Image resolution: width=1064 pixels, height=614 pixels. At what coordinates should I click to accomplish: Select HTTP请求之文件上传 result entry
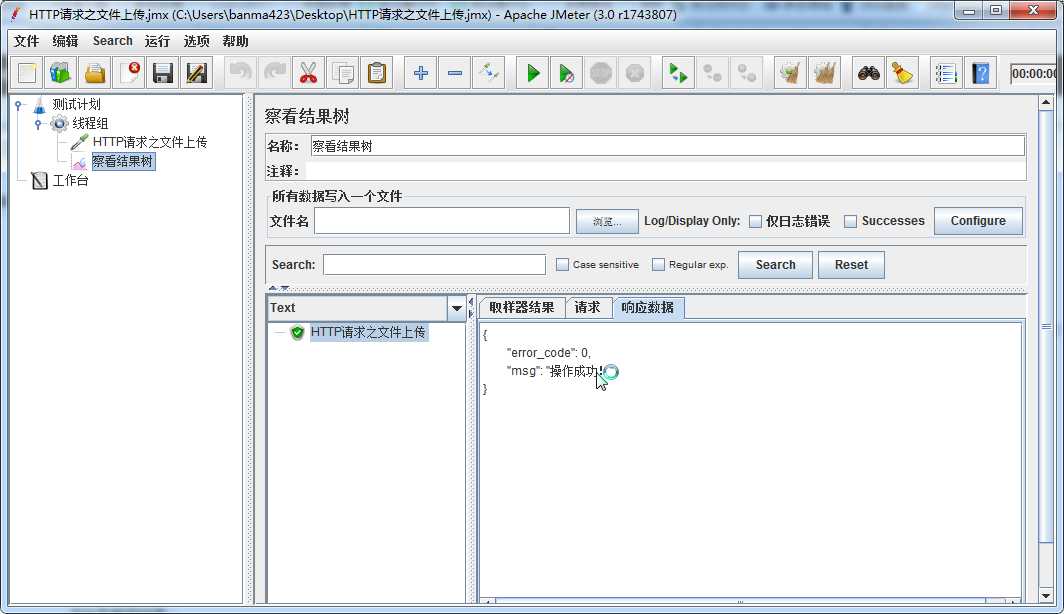pos(368,332)
